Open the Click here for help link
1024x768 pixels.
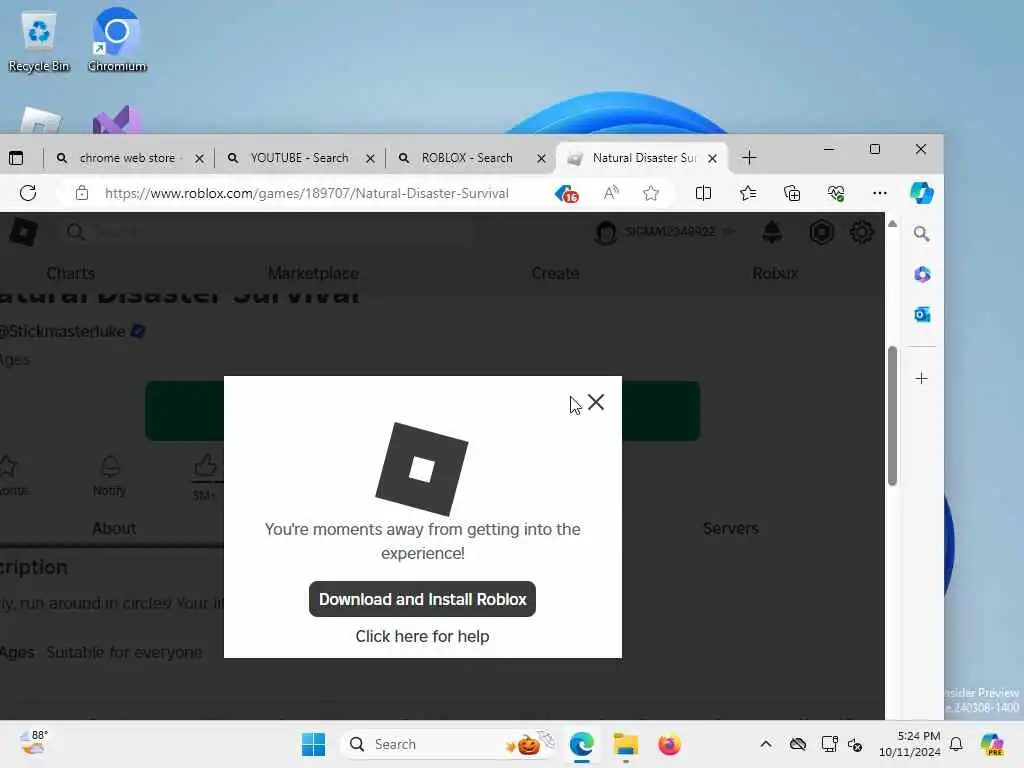click(x=423, y=636)
